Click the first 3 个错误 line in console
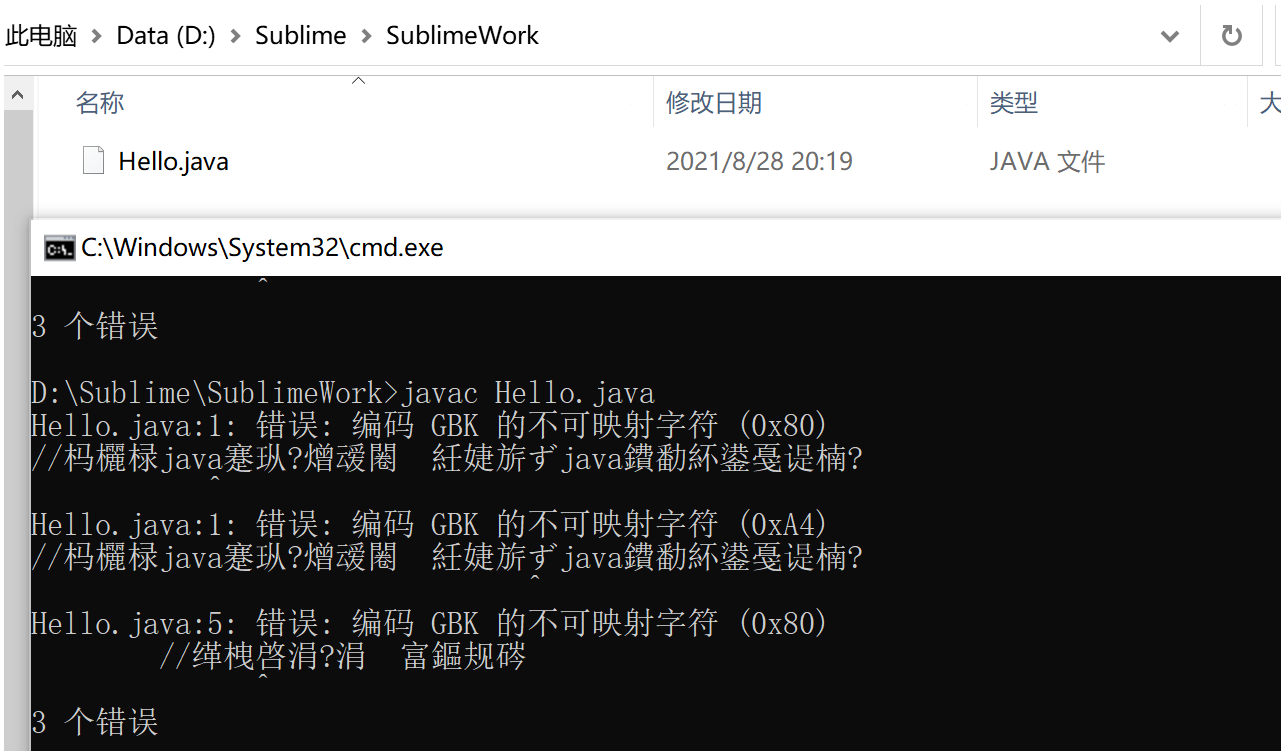 pos(95,326)
